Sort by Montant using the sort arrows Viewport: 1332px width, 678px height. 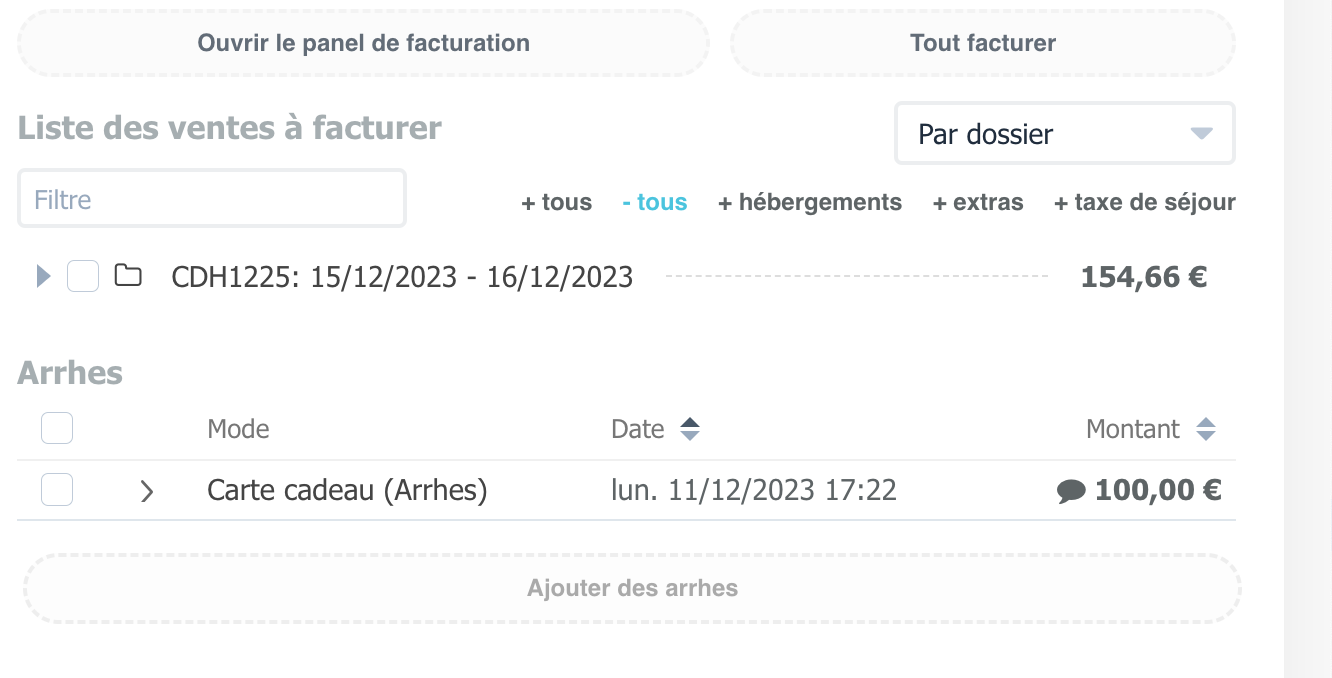(x=1206, y=430)
